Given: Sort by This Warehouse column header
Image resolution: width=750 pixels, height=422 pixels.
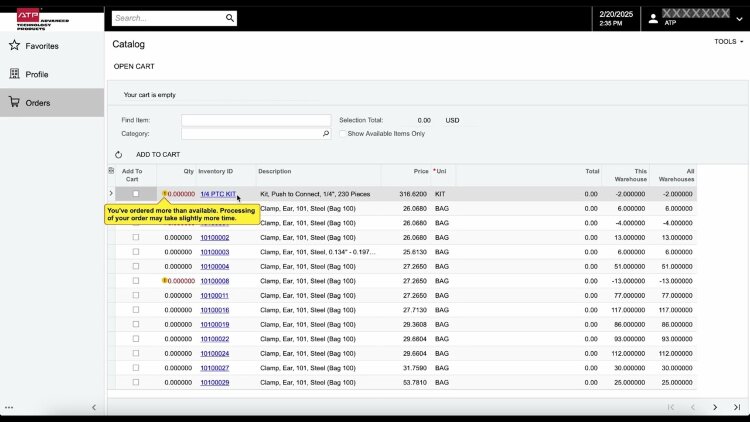Looking at the screenshot, I should tap(631, 175).
